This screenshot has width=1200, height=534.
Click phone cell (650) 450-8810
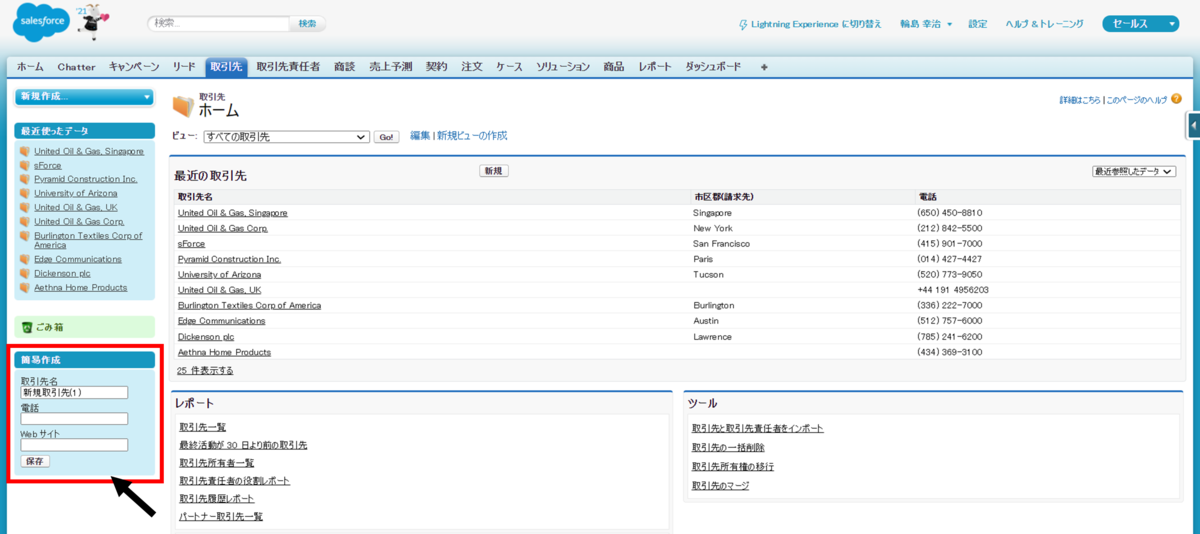950,213
